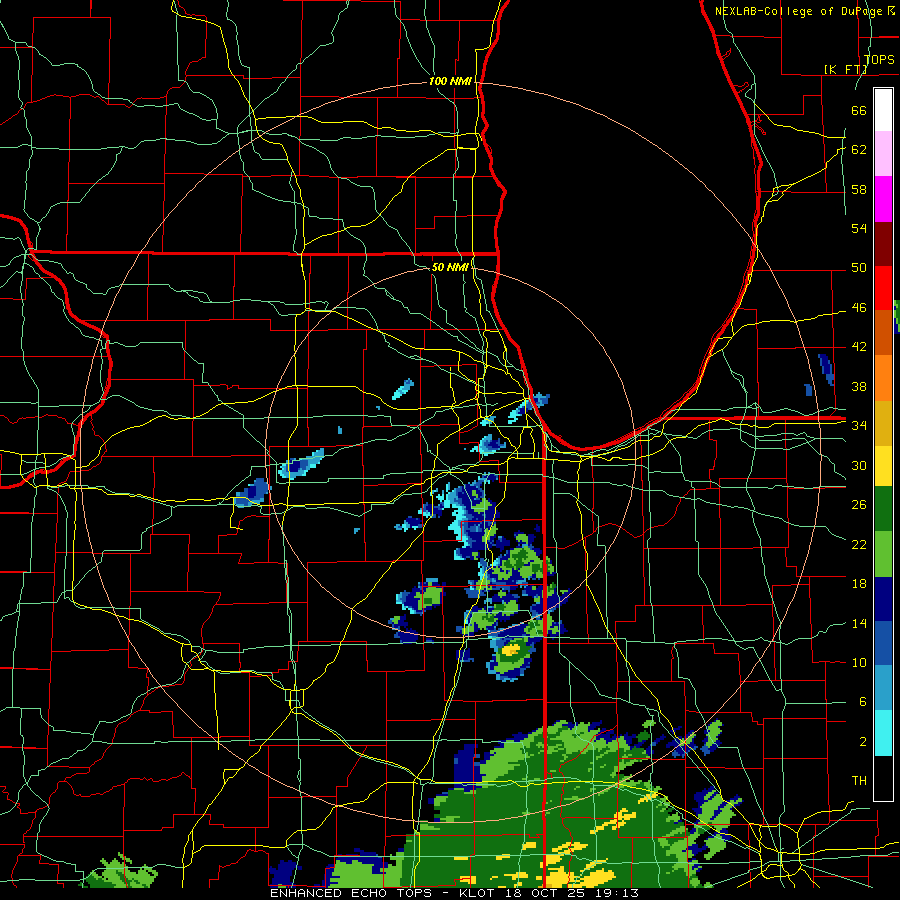Click the black TH legend swatch

point(883,777)
